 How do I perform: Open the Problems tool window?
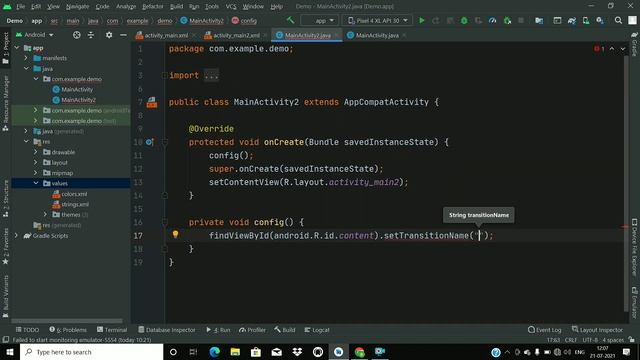pyautogui.click(x=68, y=330)
